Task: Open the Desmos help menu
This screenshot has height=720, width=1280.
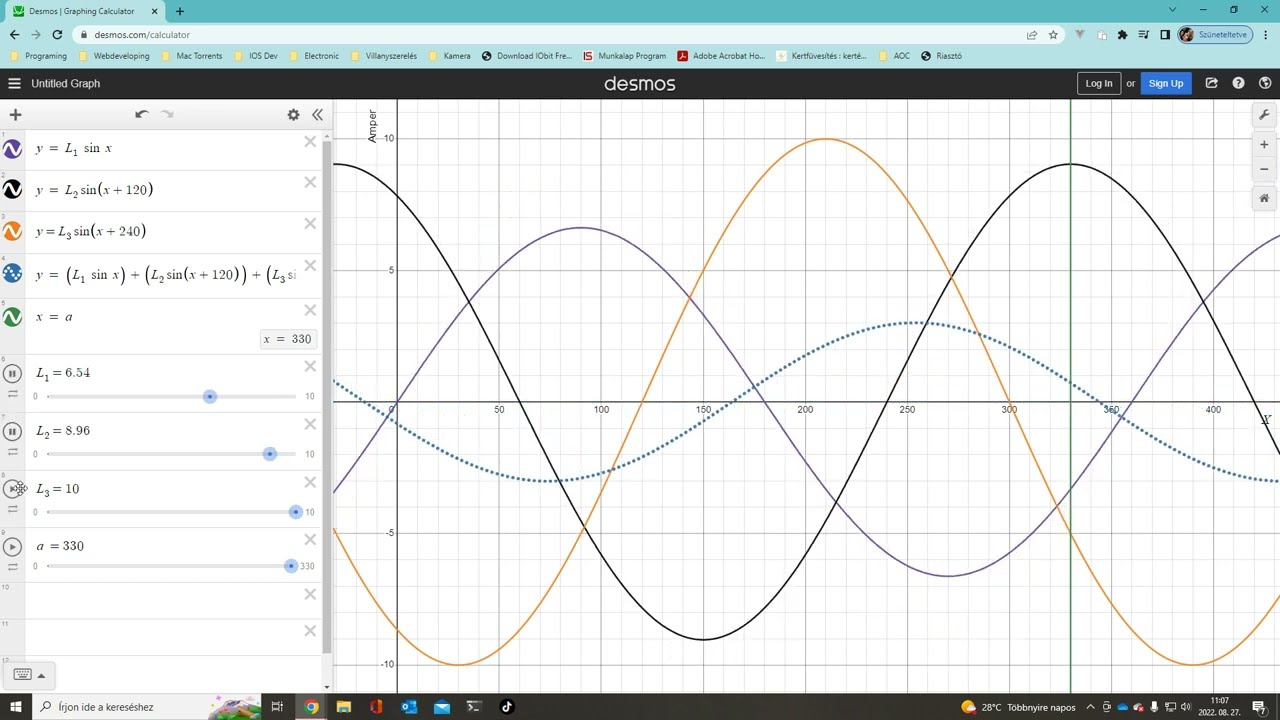Action: pos(1238,83)
